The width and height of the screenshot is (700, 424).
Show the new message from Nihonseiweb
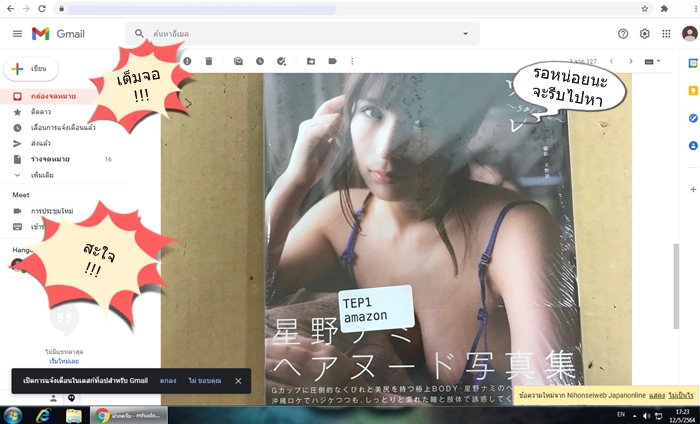tap(656, 395)
